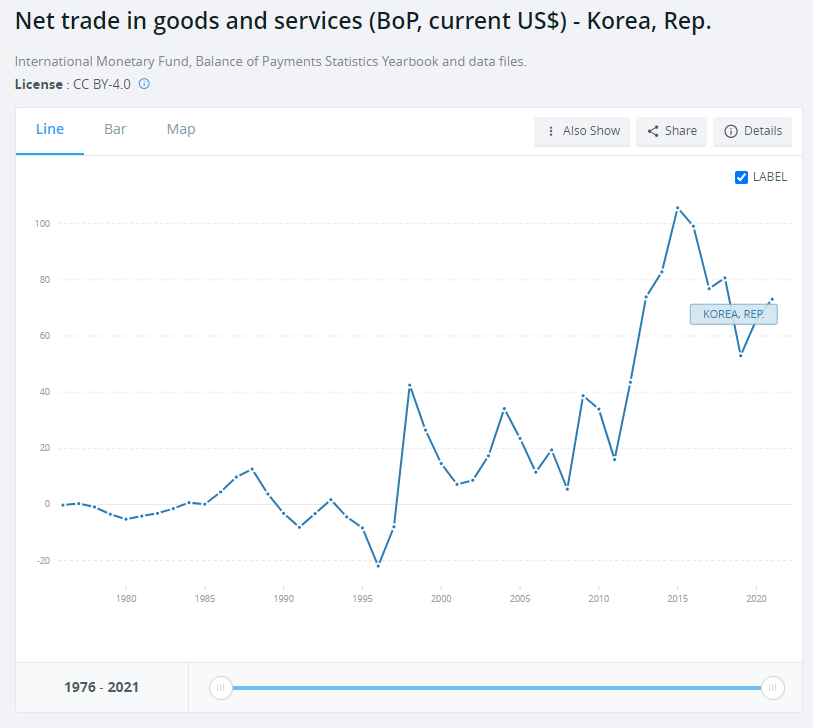Click the KOREA, REP. series label
This screenshot has width=813, height=728.
click(x=733, y=314)
